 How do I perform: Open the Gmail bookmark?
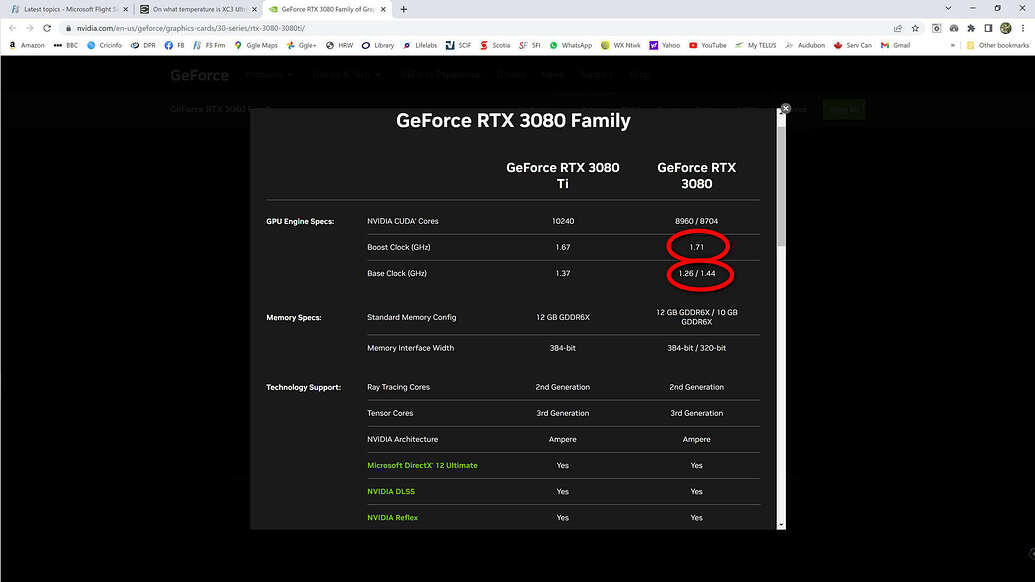897,45
